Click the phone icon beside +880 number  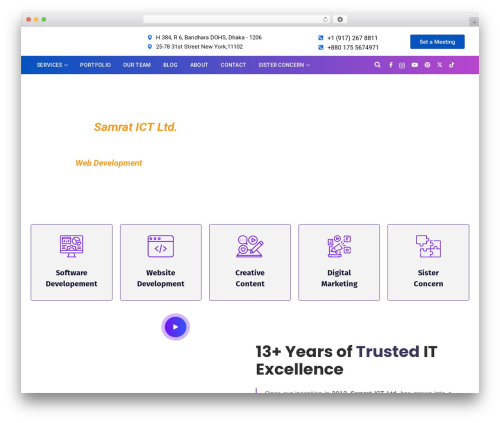coord(321,47)
